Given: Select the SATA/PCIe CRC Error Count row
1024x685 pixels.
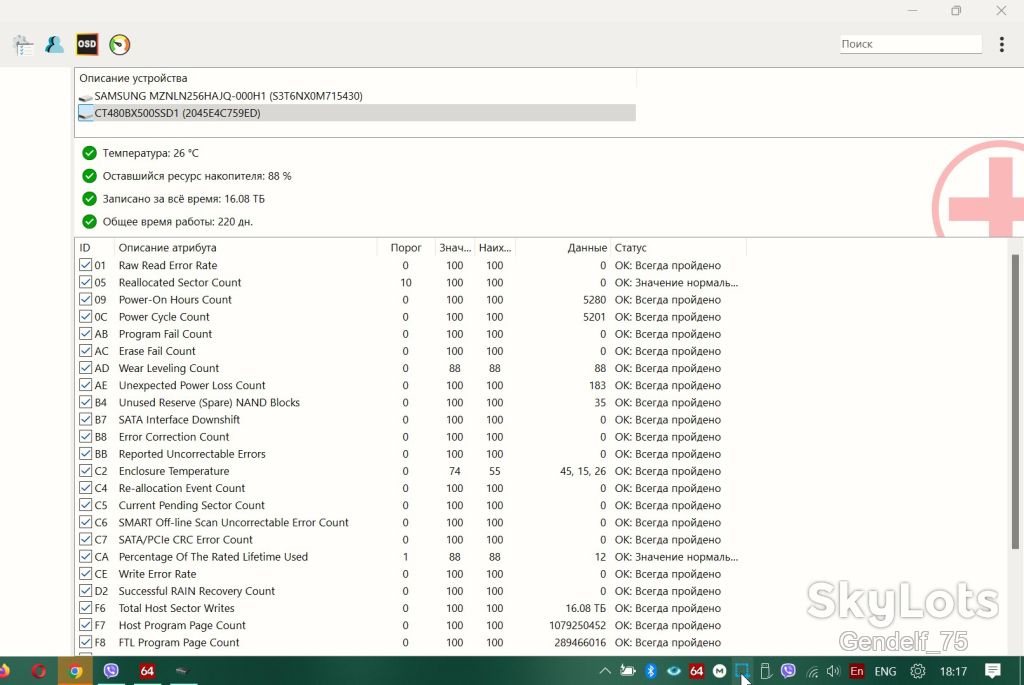Looking at the screenshot, I should click(x=411, y=539).
